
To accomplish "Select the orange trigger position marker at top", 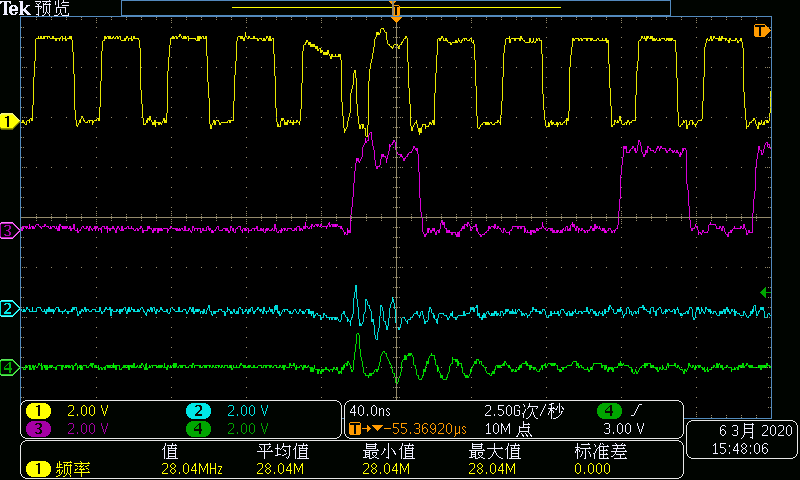I will point(396,12).
